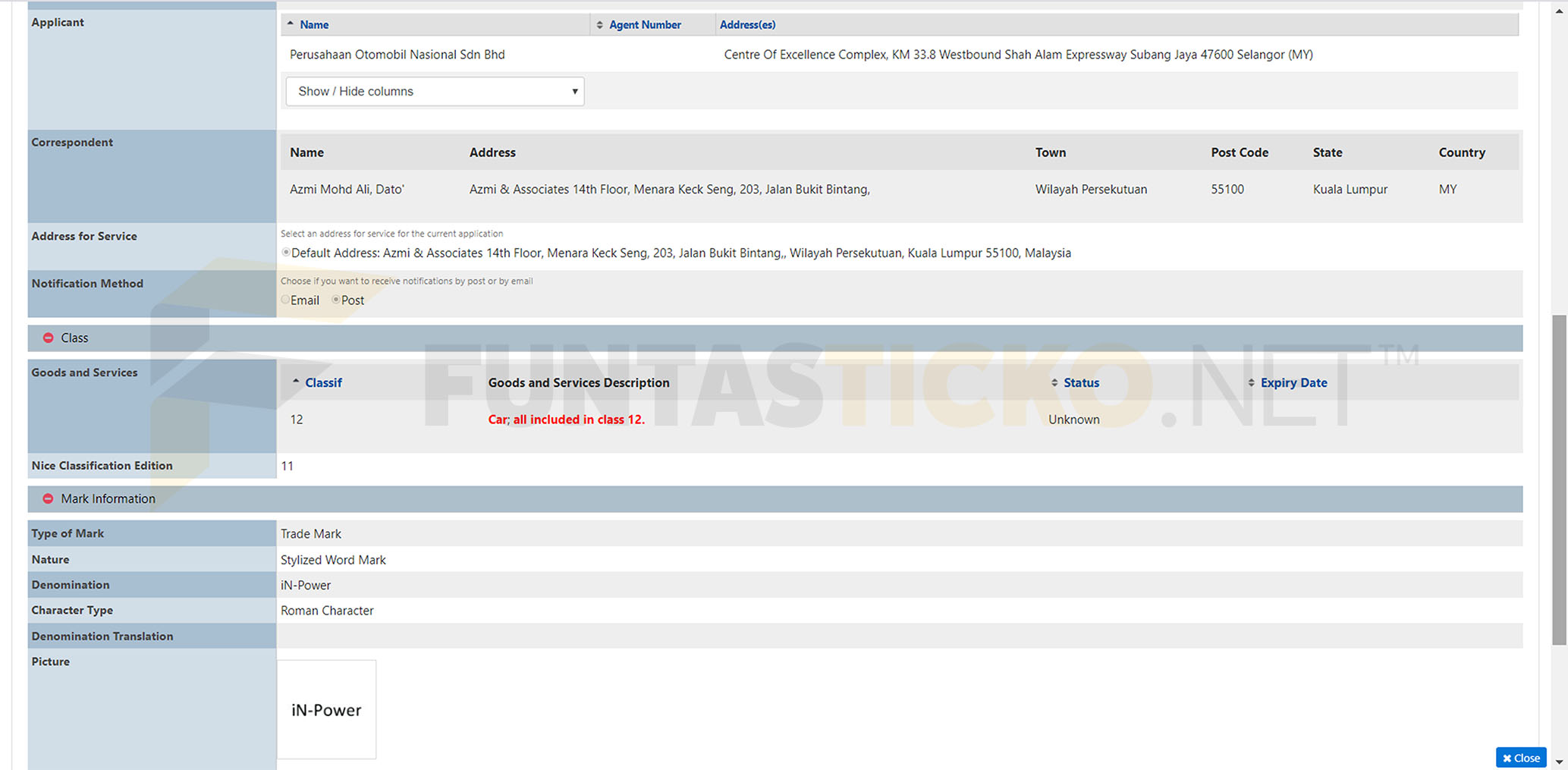Click the Agent Number sort arrows icon
The width and height of the screenshot is (1568, 770).
[x=599, y=24]
